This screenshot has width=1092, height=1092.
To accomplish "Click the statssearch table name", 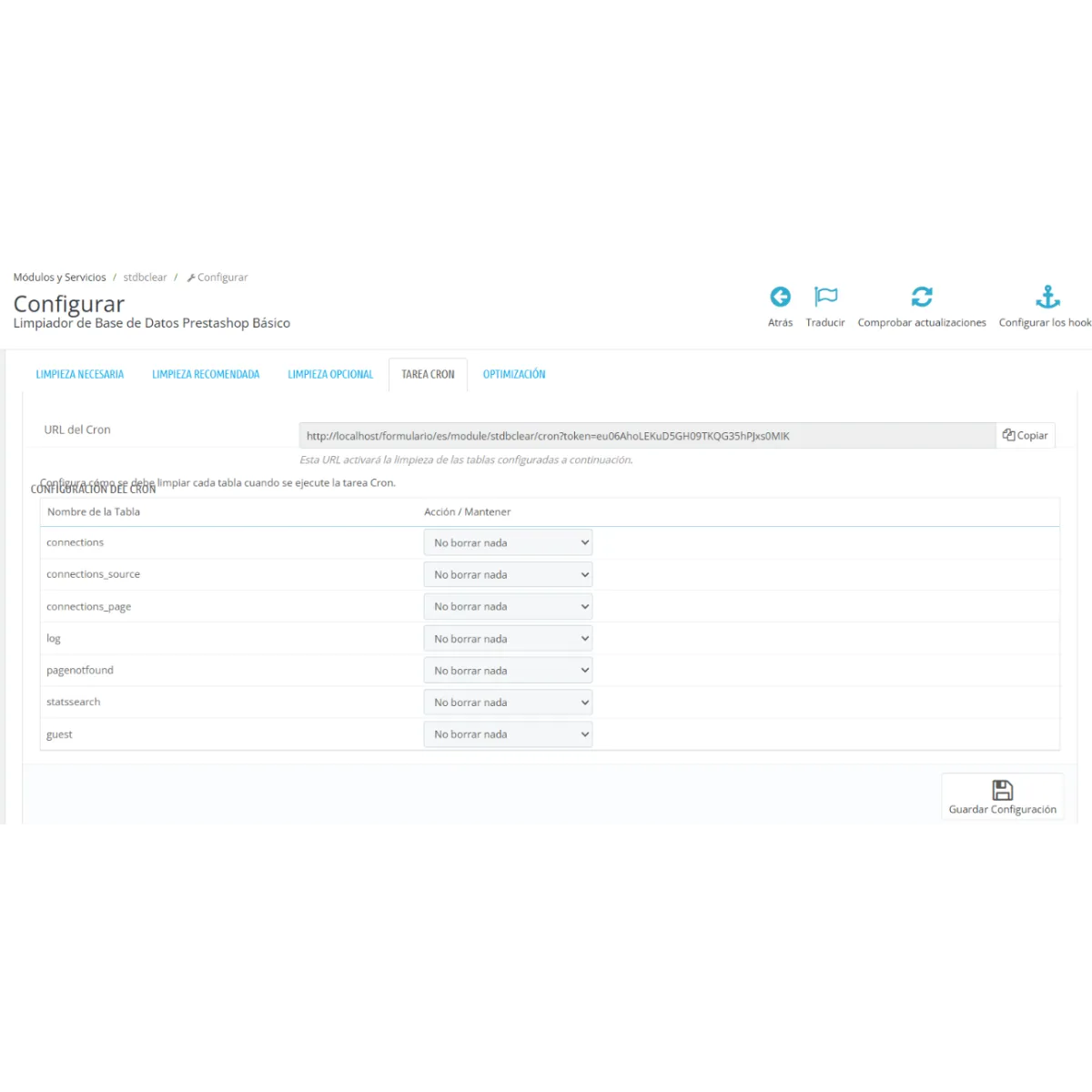I will [x=73, y=703].
